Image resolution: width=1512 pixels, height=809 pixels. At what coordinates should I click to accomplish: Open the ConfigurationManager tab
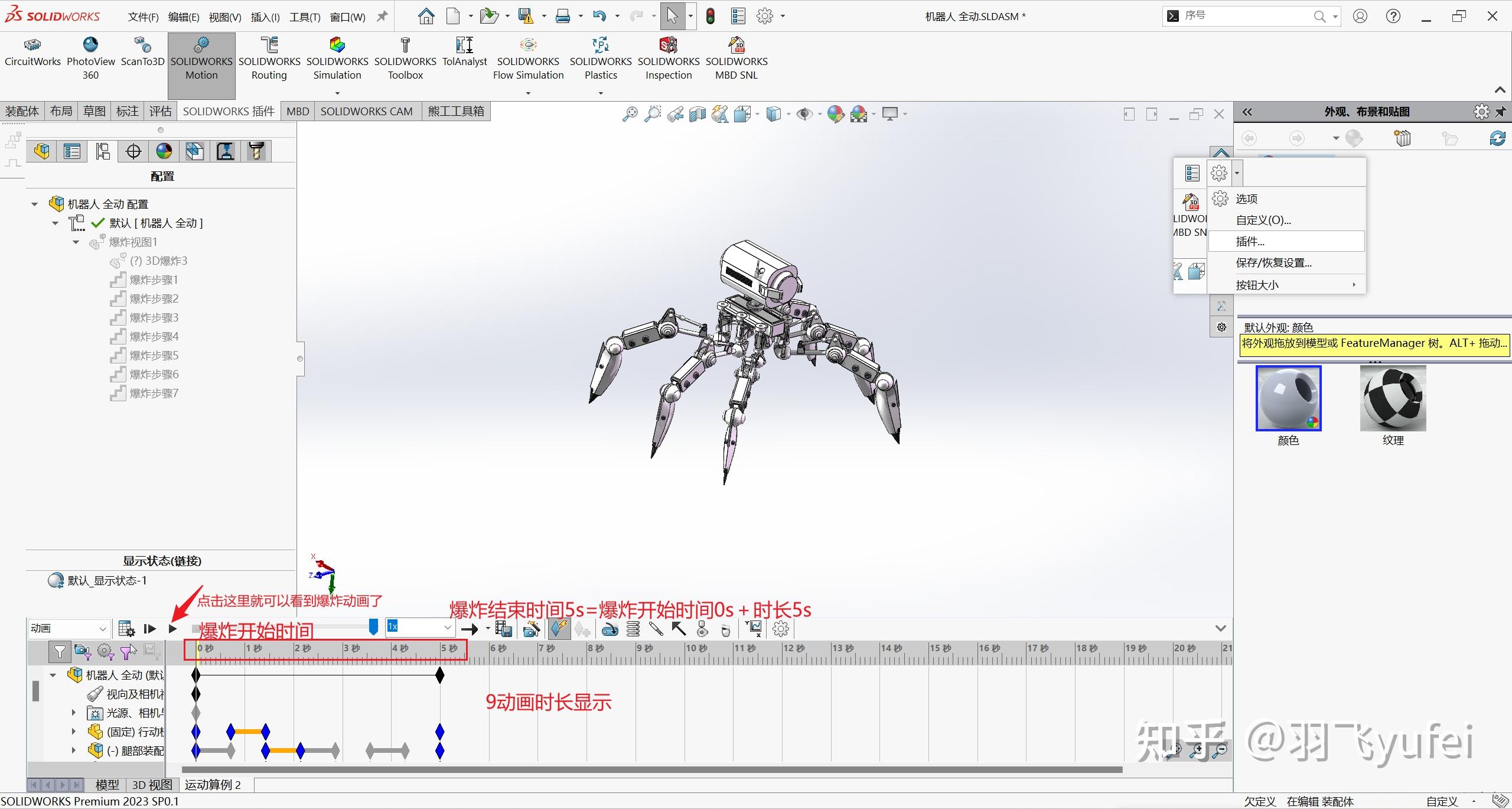[x=103, y=151]
